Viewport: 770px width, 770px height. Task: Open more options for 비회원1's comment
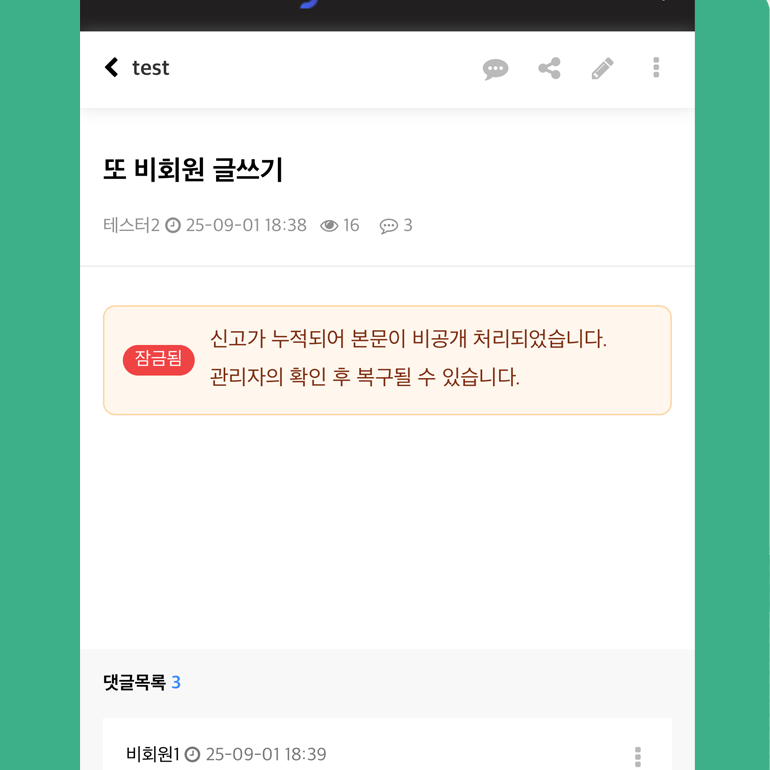click(x=638, y=757)
